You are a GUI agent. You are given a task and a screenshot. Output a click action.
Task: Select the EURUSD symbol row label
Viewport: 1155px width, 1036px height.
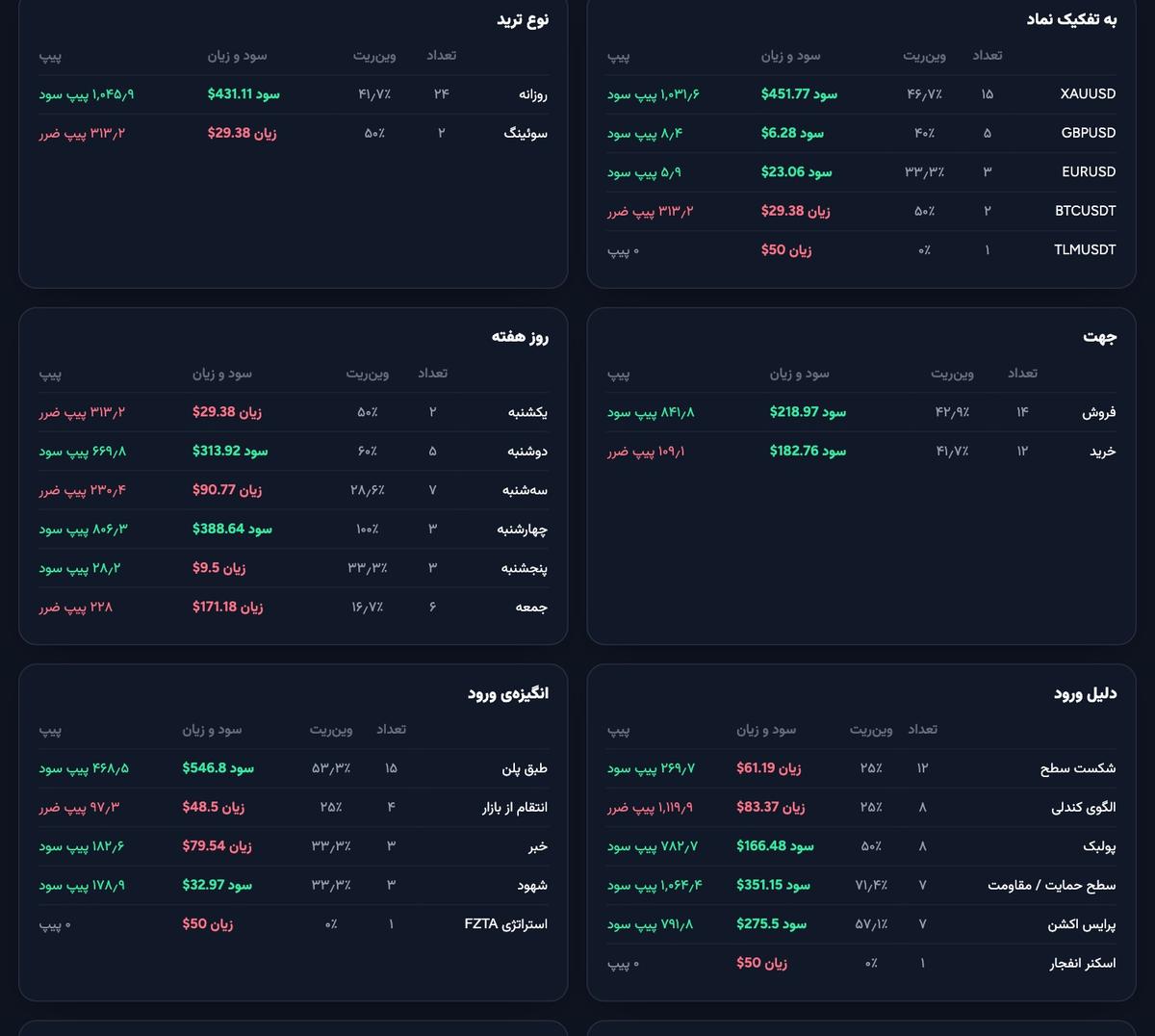[x=1089, y=171]
